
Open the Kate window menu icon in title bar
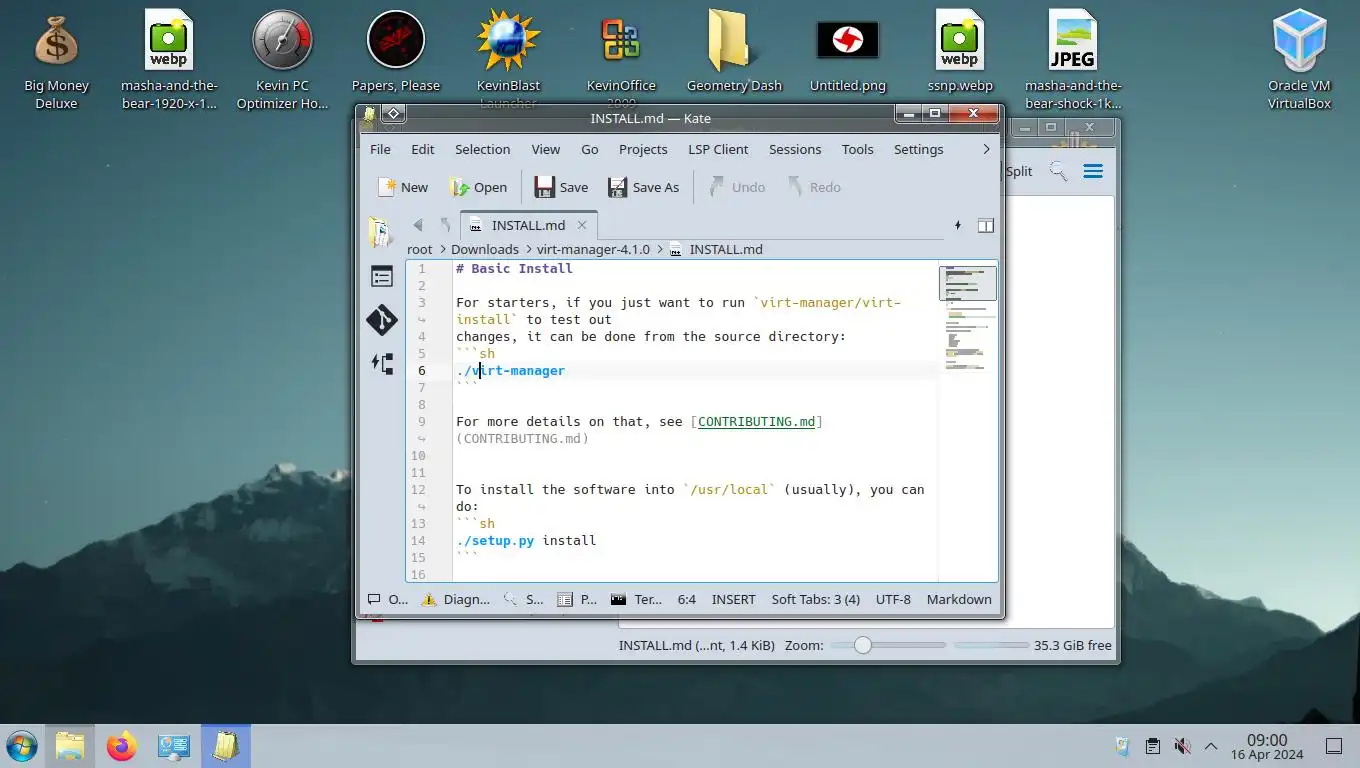point(370,116)
